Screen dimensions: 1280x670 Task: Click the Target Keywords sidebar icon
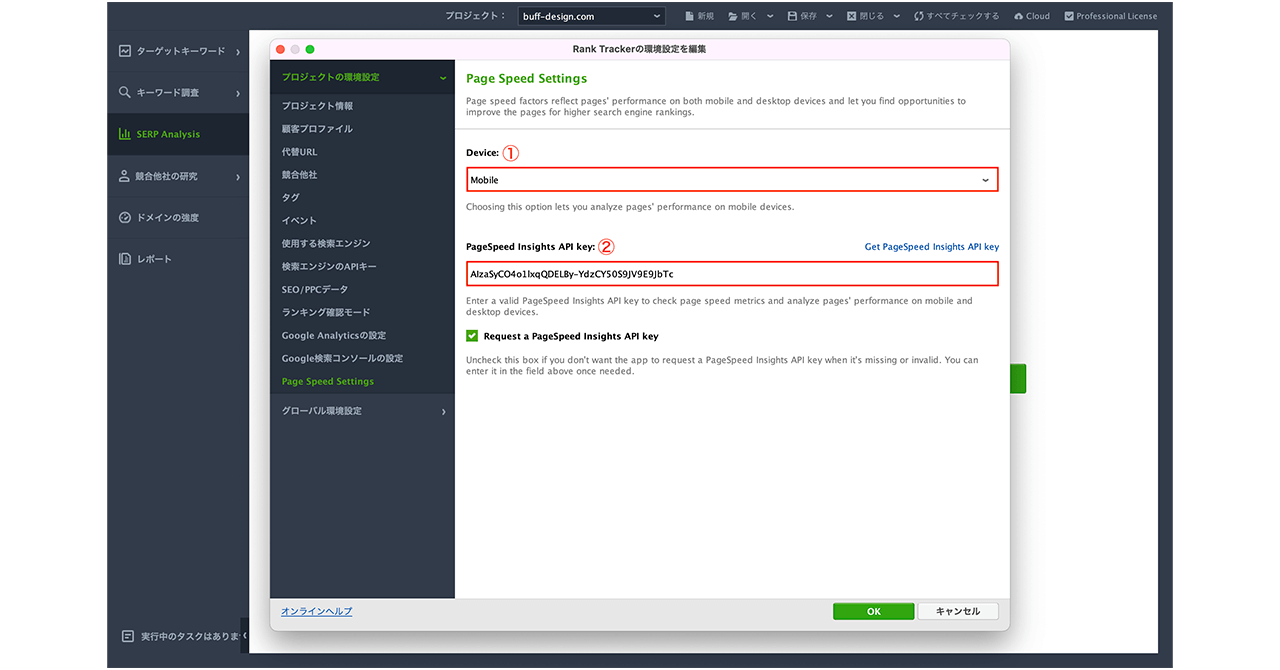click(x=125, y=51)
